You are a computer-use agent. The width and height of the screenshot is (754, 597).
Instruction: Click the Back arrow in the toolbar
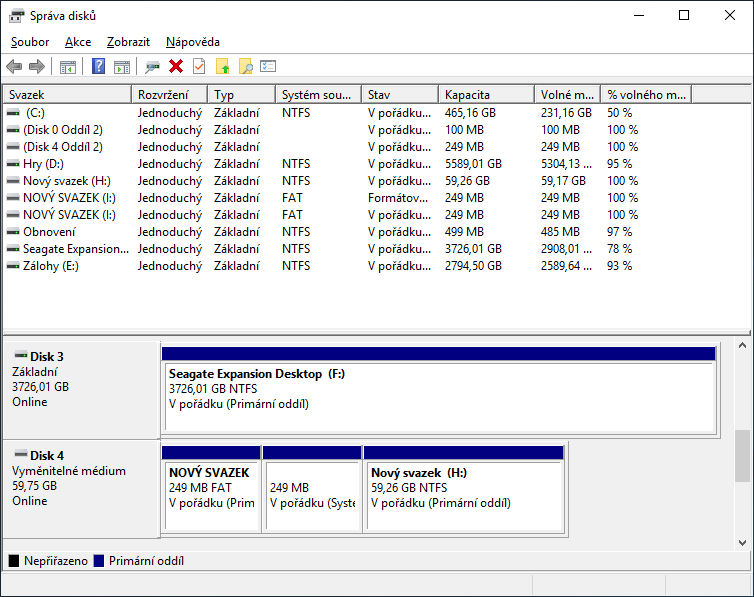pos(14,67)
